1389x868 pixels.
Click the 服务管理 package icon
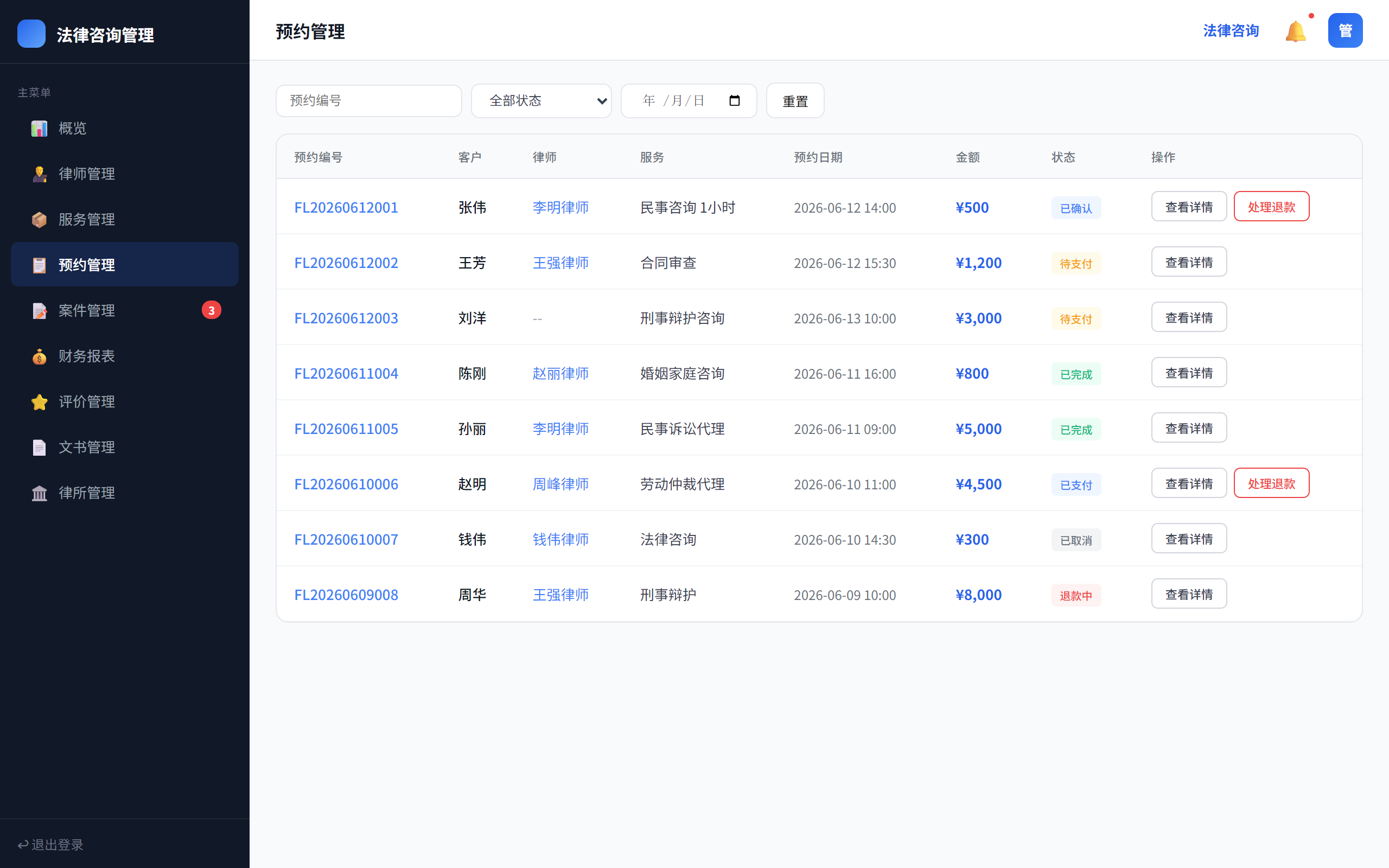(39, 219)
